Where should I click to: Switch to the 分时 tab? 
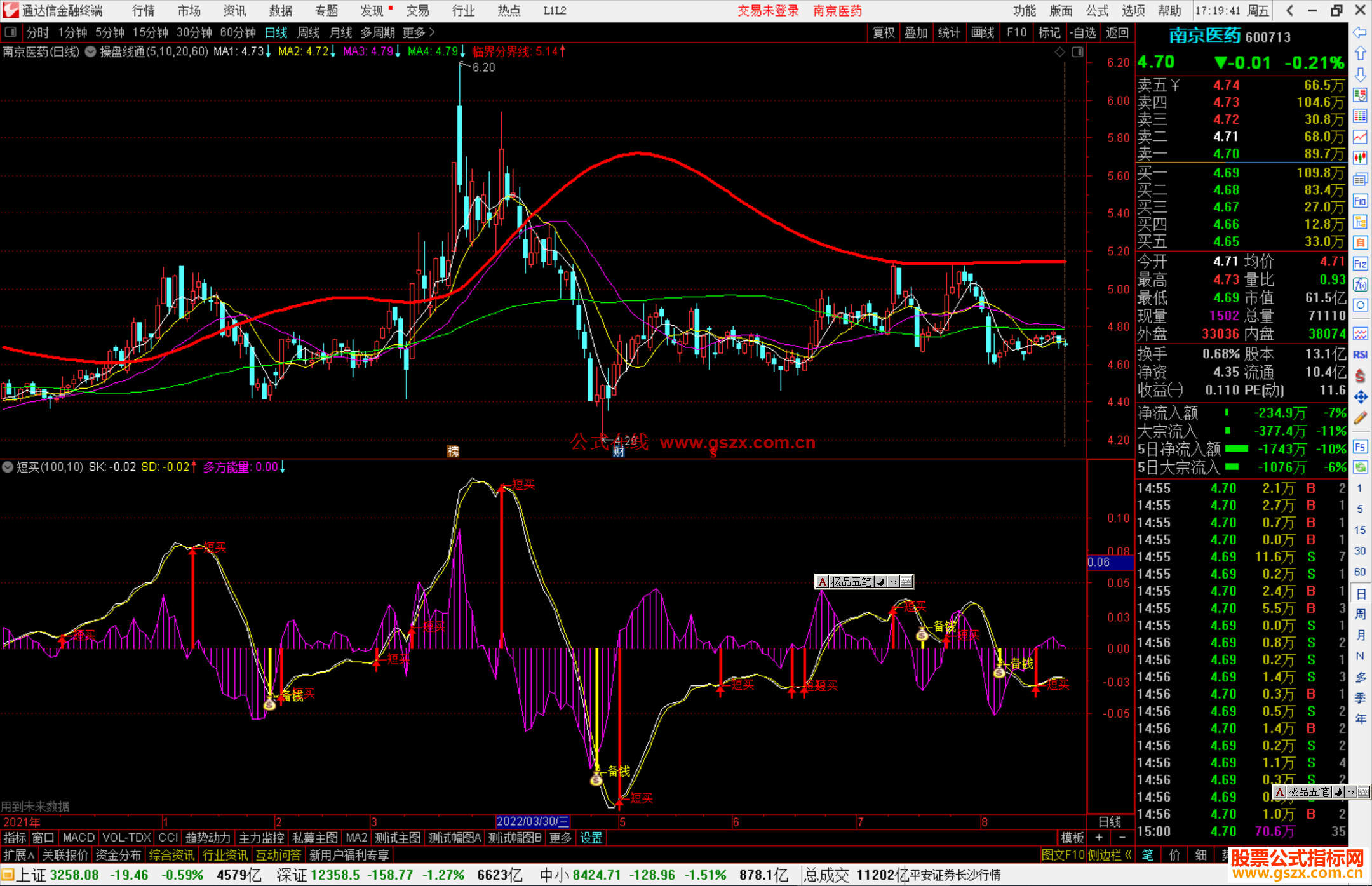pyautogui.click(x=37, y=32)
